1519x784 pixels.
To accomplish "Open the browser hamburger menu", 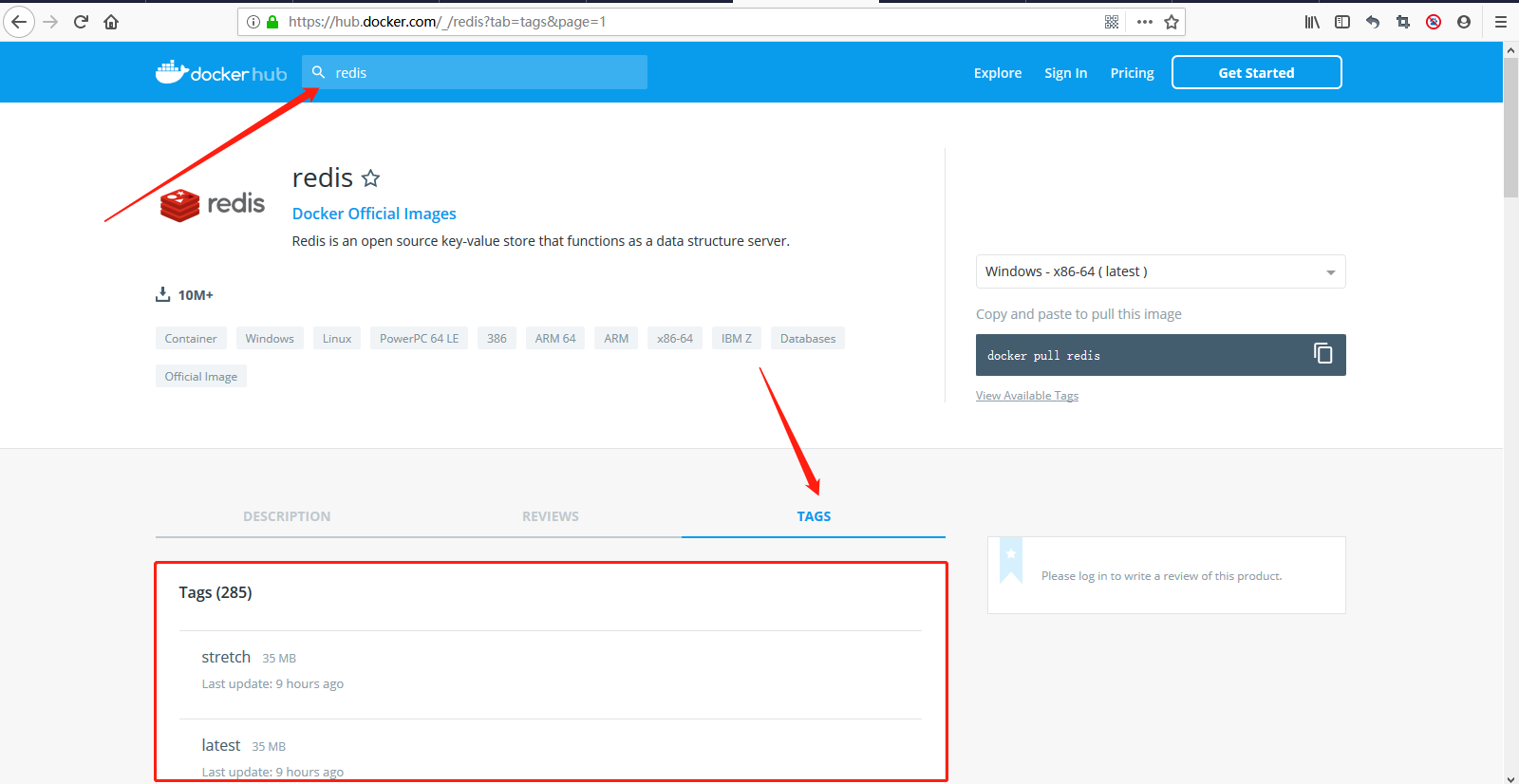I will point(1501,22).
